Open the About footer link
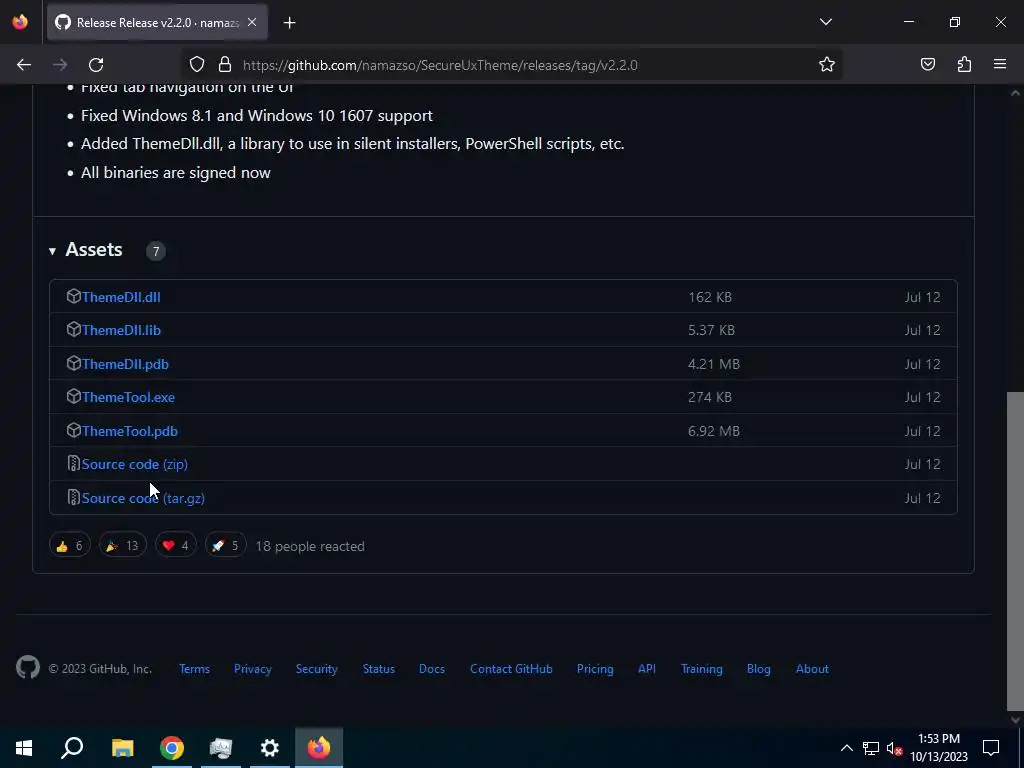Screen dimensions: 1024x768 coord(812,669)
